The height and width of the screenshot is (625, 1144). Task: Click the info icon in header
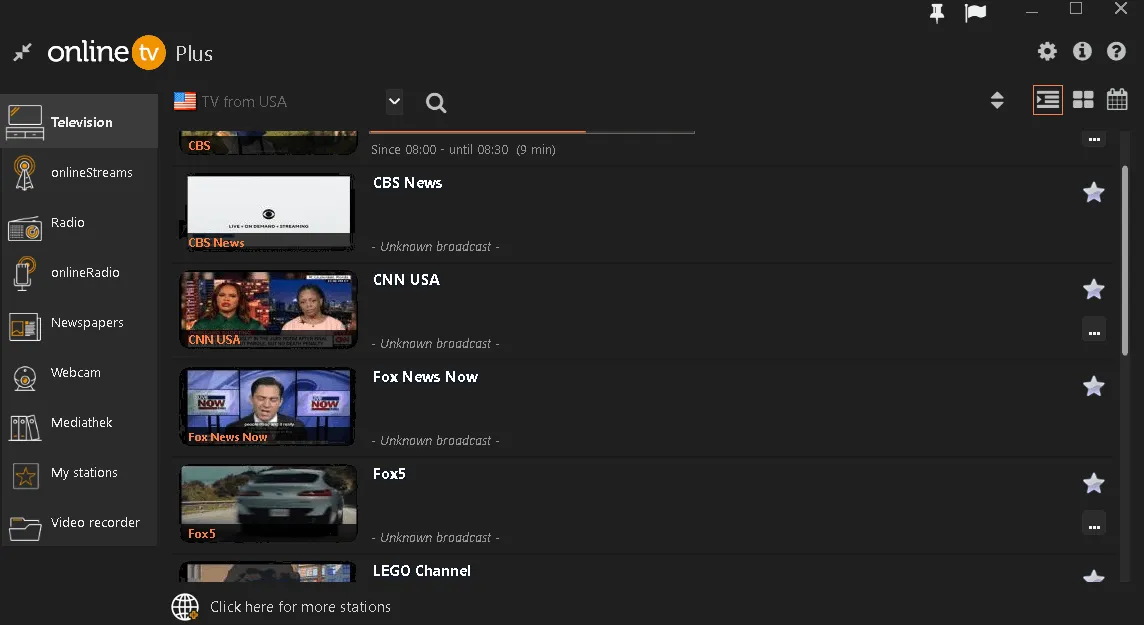tap(1082, 52)
